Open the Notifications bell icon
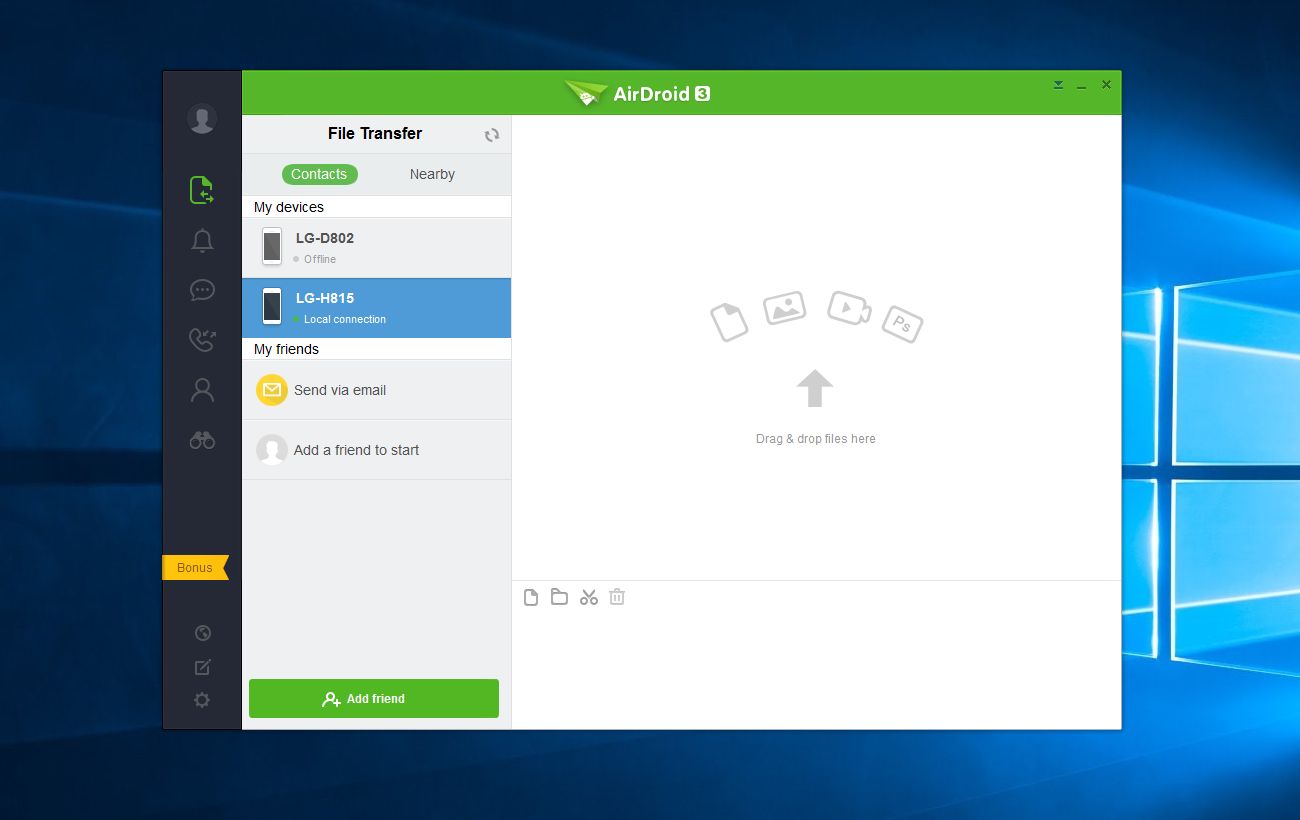Screen dimensions: 1300x820 pos(202,240)
